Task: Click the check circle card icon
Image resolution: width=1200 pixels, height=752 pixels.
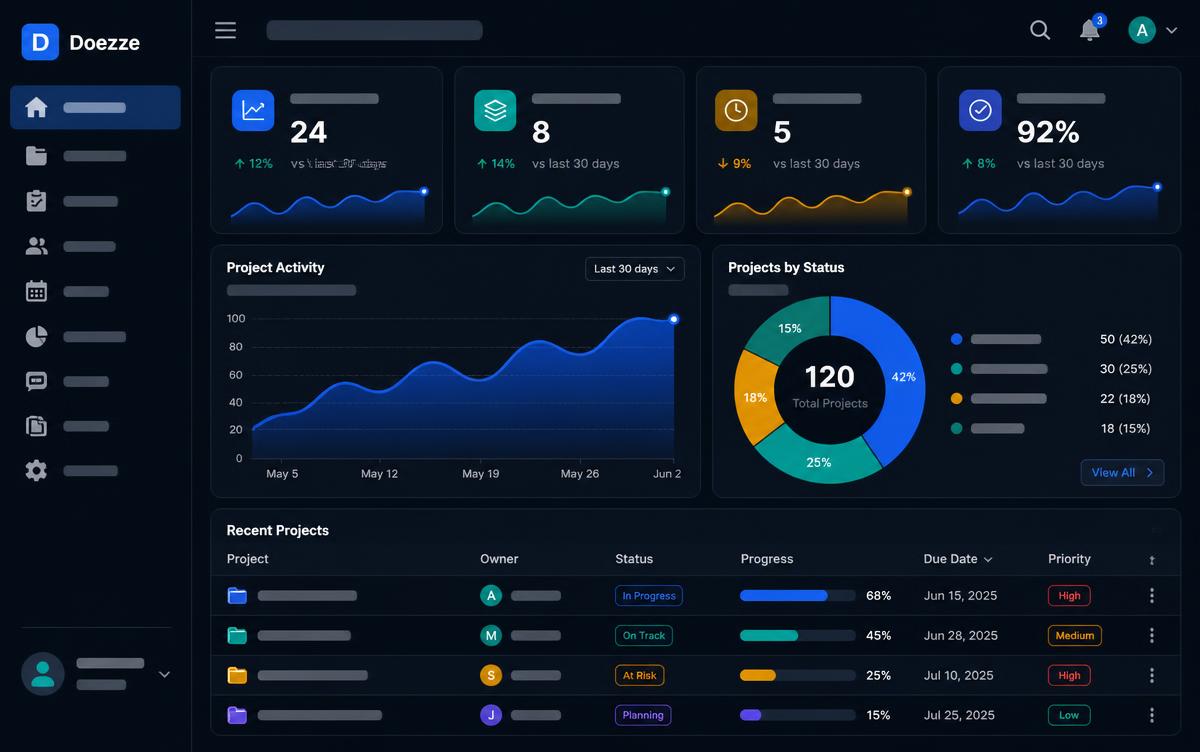Action: coord(980,111)
